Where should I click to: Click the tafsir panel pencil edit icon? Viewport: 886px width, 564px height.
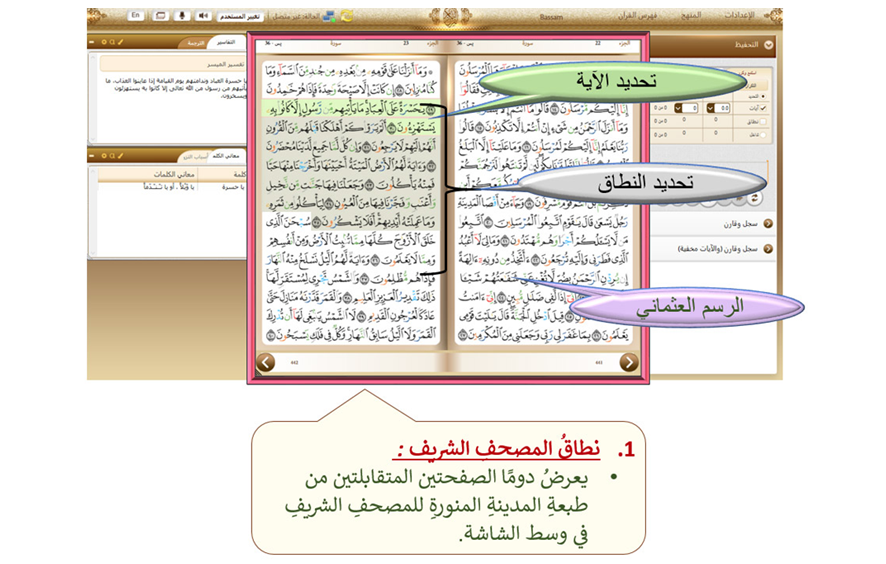tap(120, 42)
